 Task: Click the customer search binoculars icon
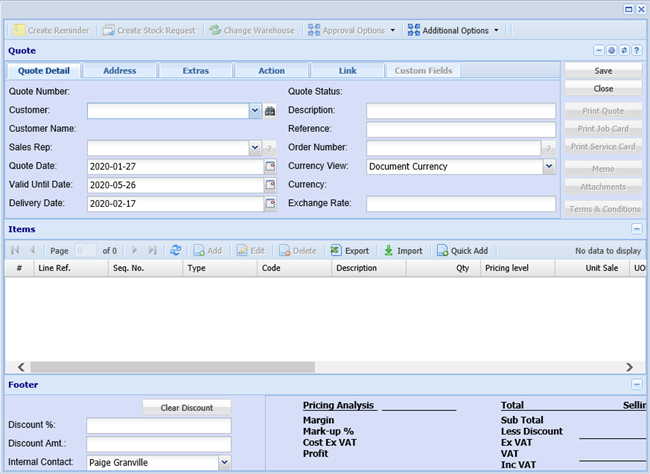point(269,111)
